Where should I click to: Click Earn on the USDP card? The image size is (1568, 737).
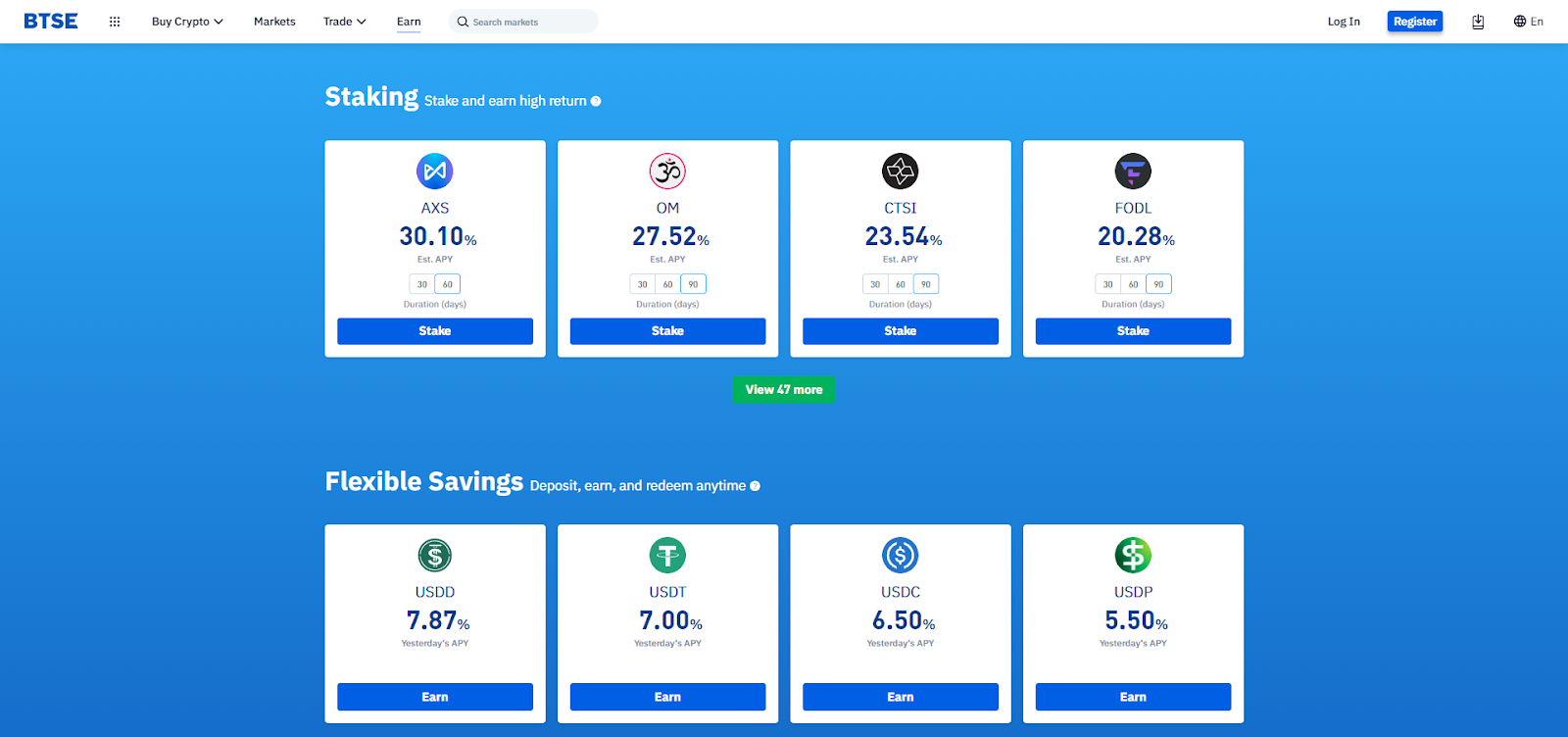[1133, 697]
